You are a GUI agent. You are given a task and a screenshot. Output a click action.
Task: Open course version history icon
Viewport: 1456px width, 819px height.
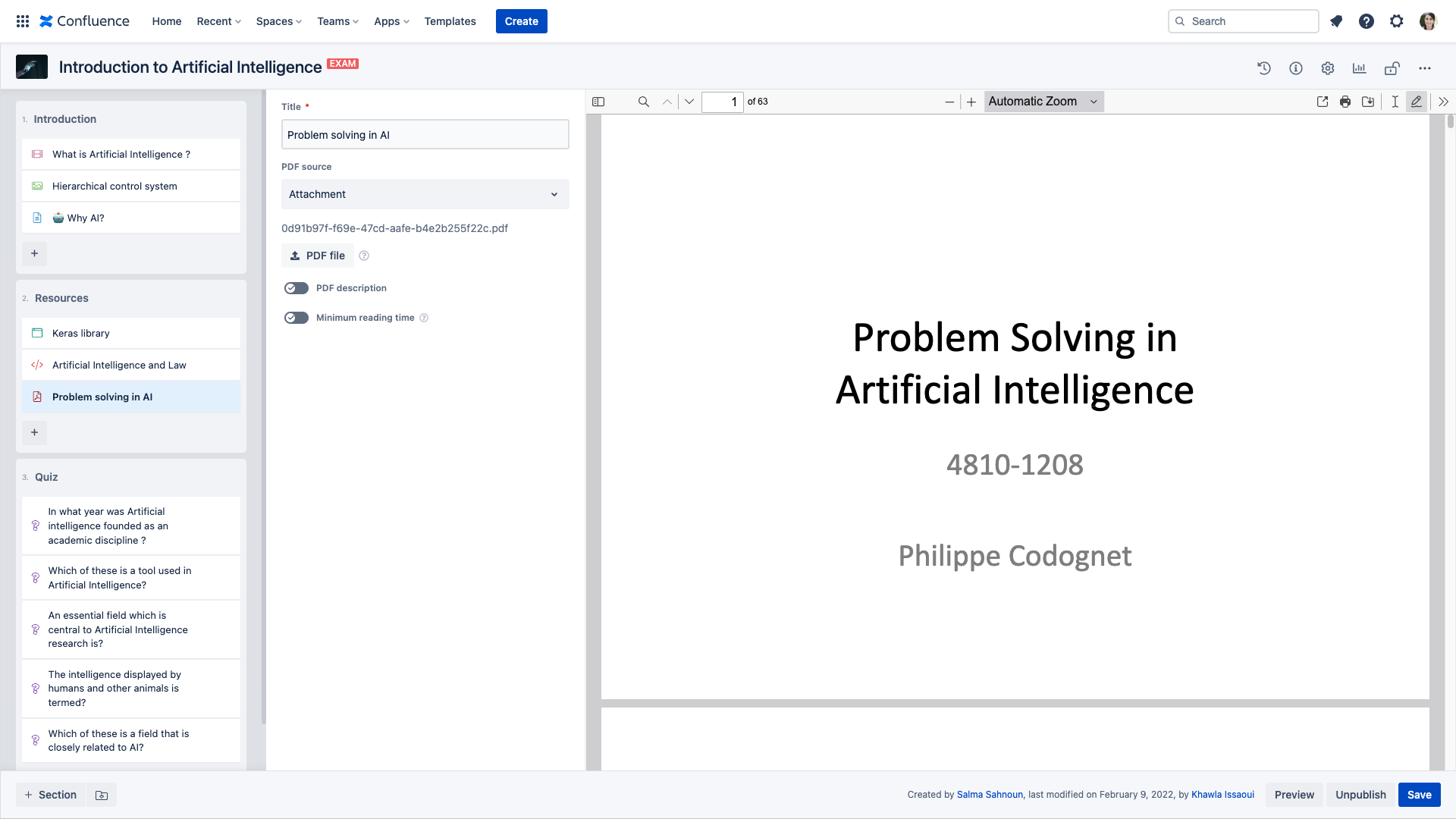(x=1264, y=68)
